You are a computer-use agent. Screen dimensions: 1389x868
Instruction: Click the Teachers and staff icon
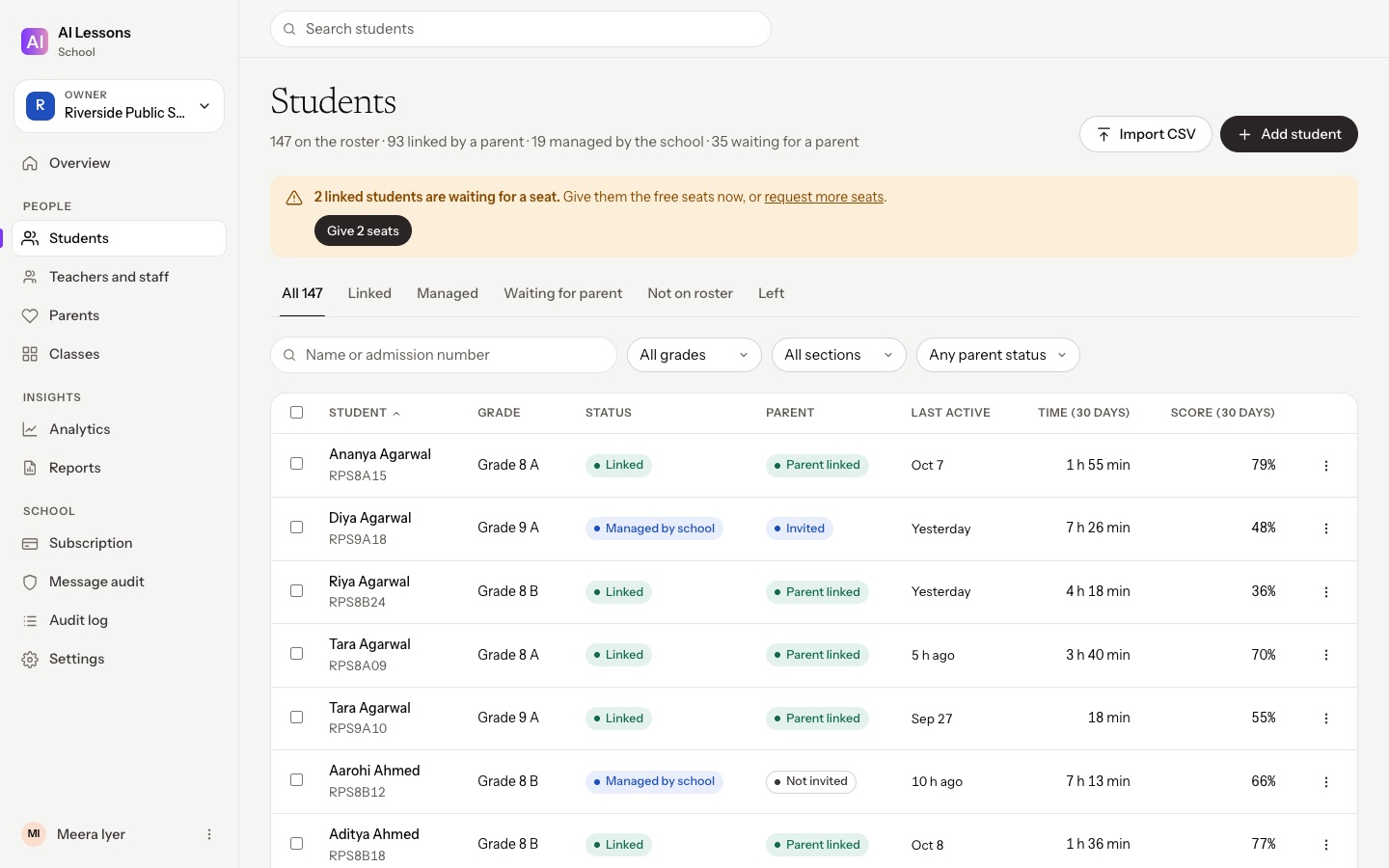pos(30,277)
